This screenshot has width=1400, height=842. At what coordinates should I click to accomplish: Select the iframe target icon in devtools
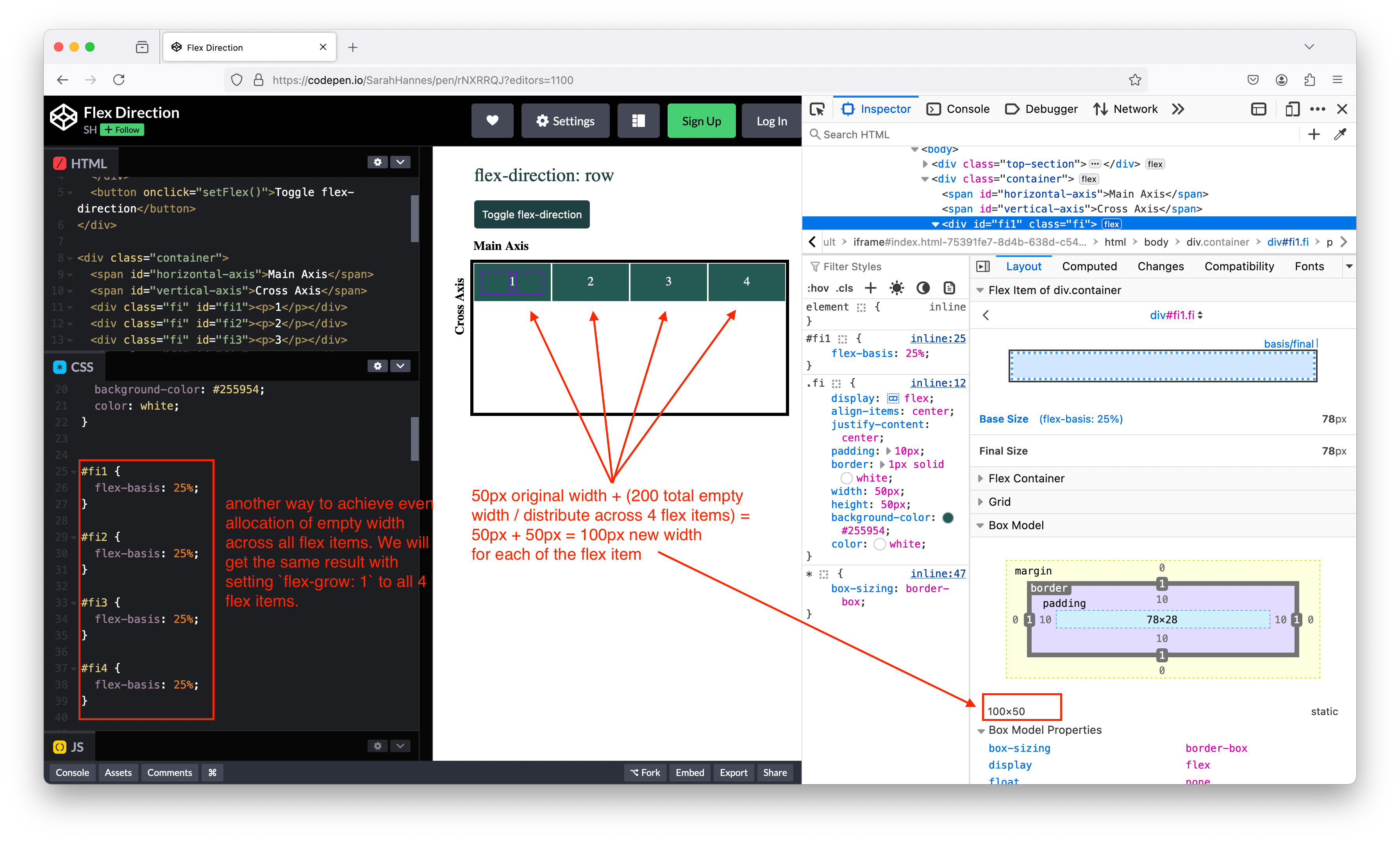point(1259,109)
